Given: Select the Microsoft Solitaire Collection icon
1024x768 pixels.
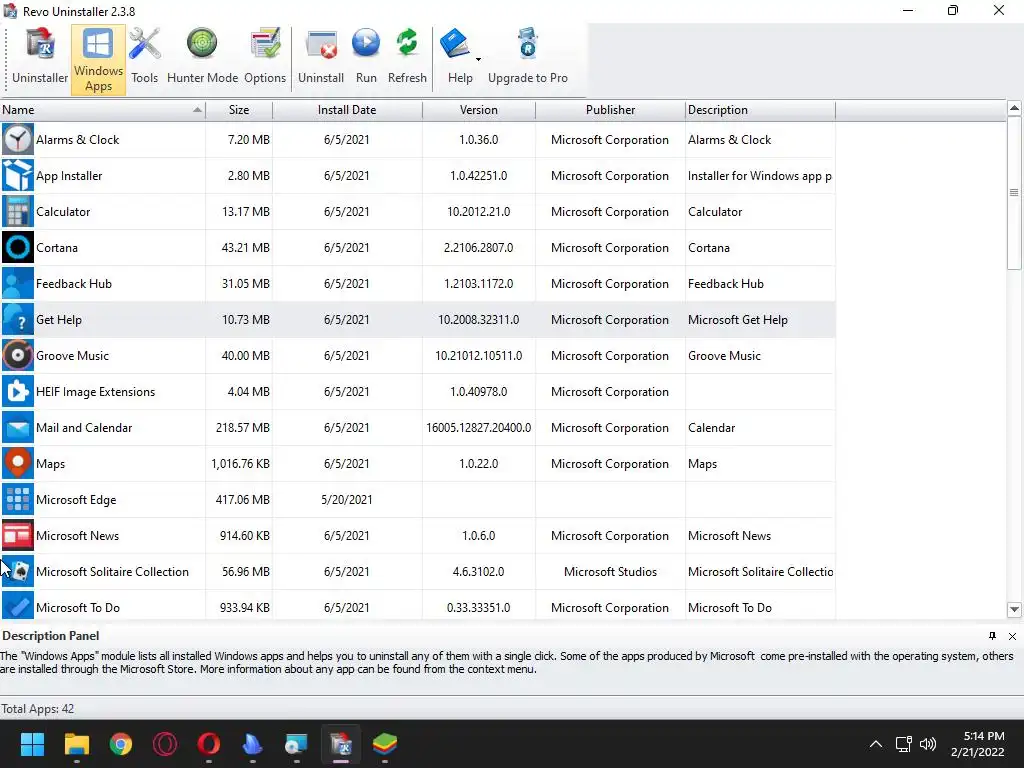Looking at the screenshot, I should point(18,571).
